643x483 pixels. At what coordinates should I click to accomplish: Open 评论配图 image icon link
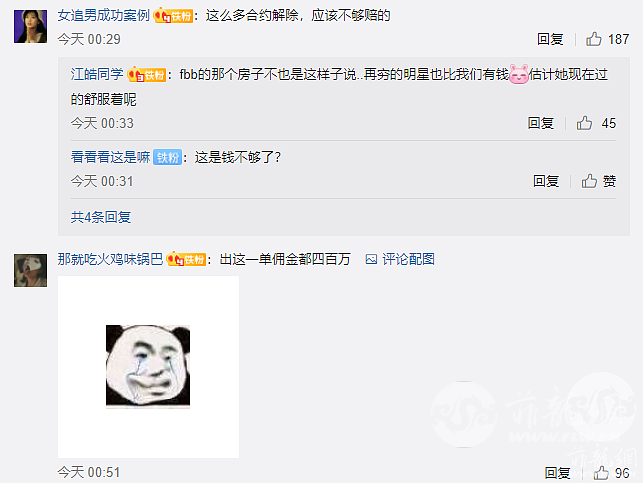(x=400, y=259)
